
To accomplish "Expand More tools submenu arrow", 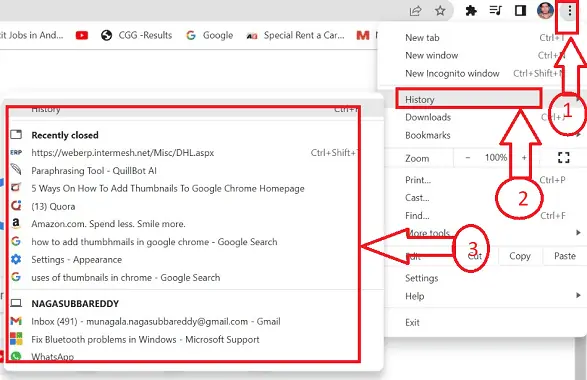I will click(578, 233).
